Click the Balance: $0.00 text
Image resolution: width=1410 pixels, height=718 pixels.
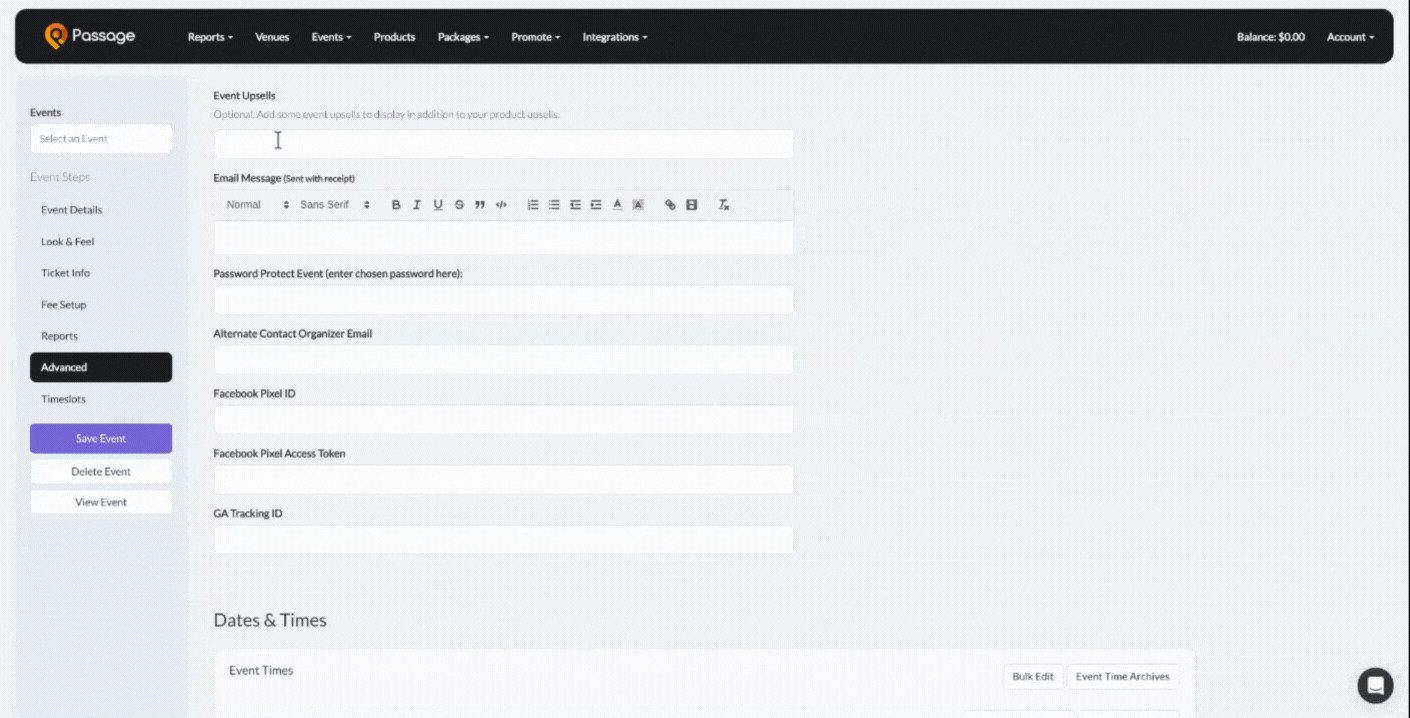(1271, 37)
